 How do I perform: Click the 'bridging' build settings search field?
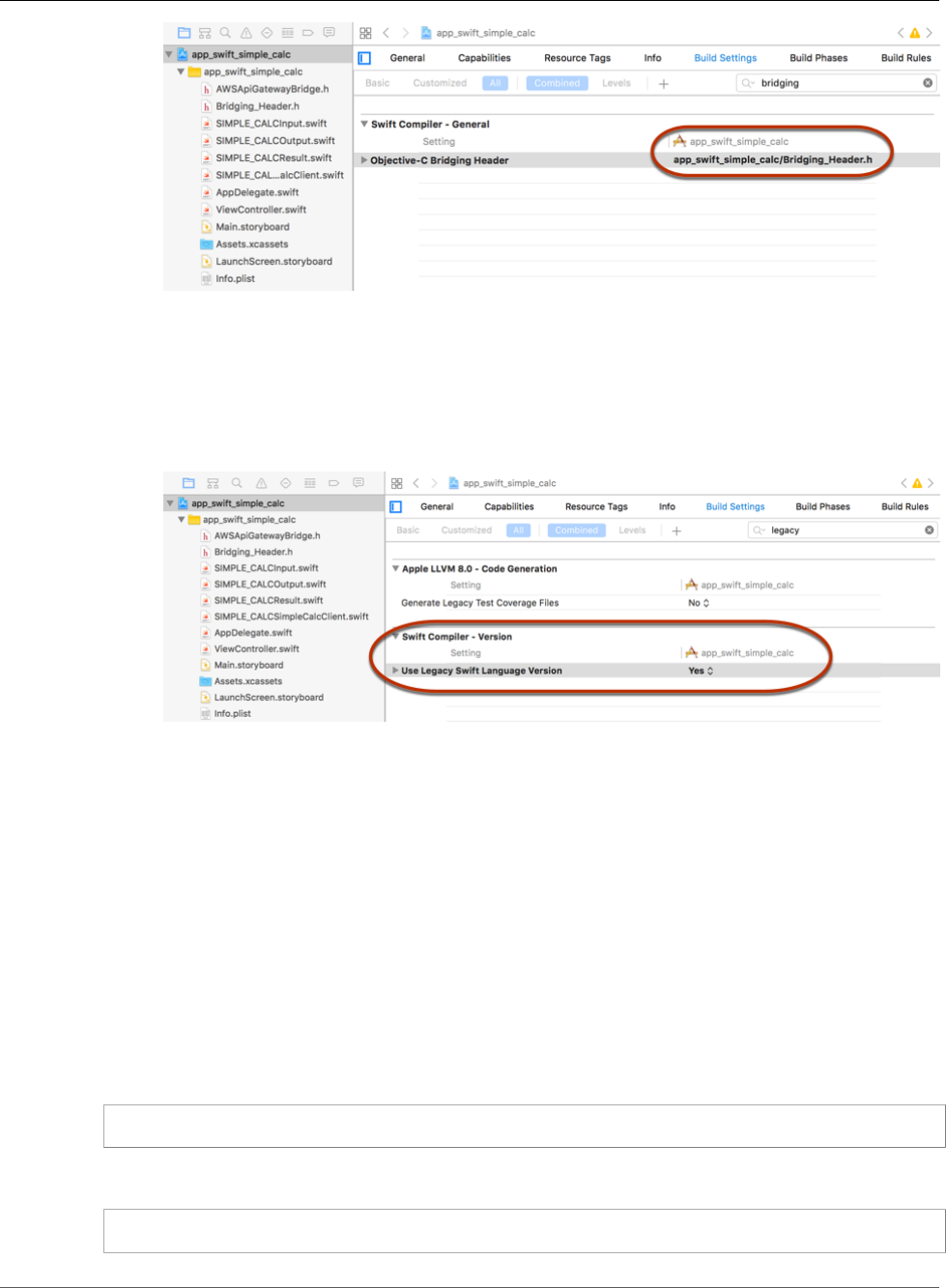tap(836, 83)
